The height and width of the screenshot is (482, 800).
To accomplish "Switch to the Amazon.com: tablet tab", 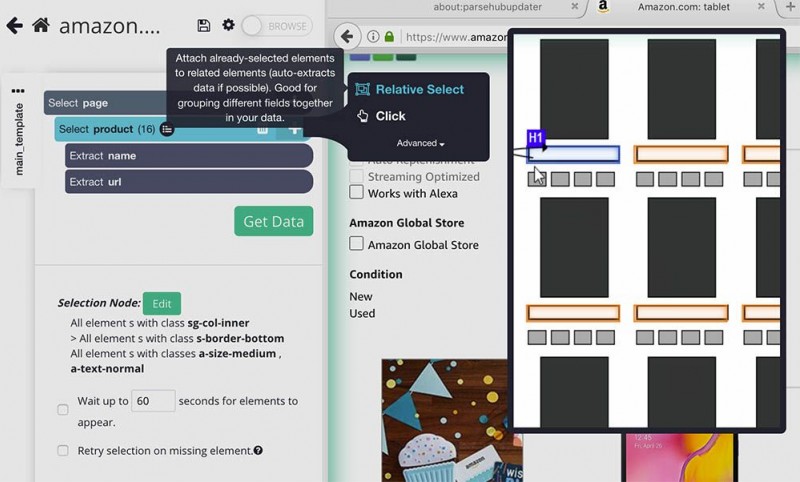I will click(x=684, y=7).
